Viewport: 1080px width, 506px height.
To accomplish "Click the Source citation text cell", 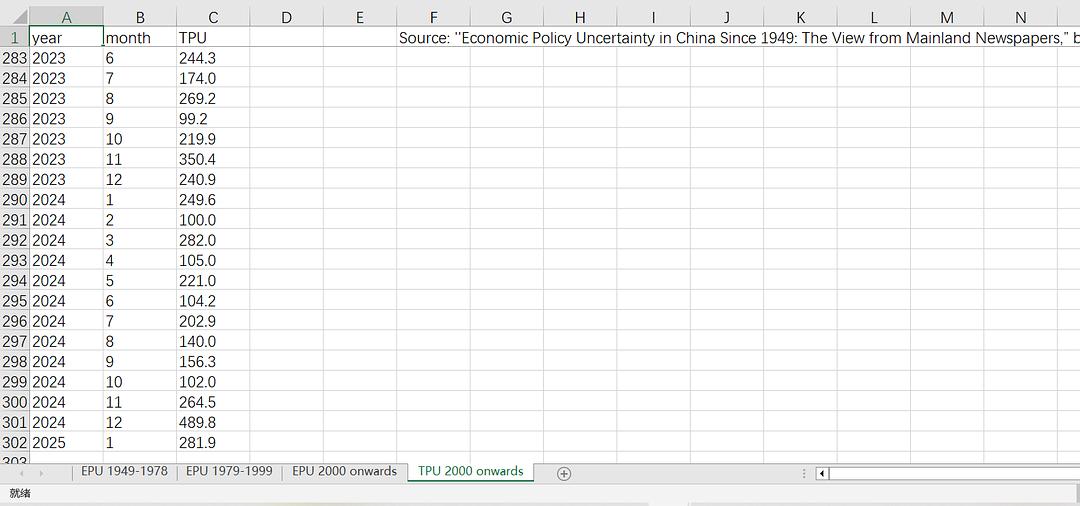I will click(738, 38).
